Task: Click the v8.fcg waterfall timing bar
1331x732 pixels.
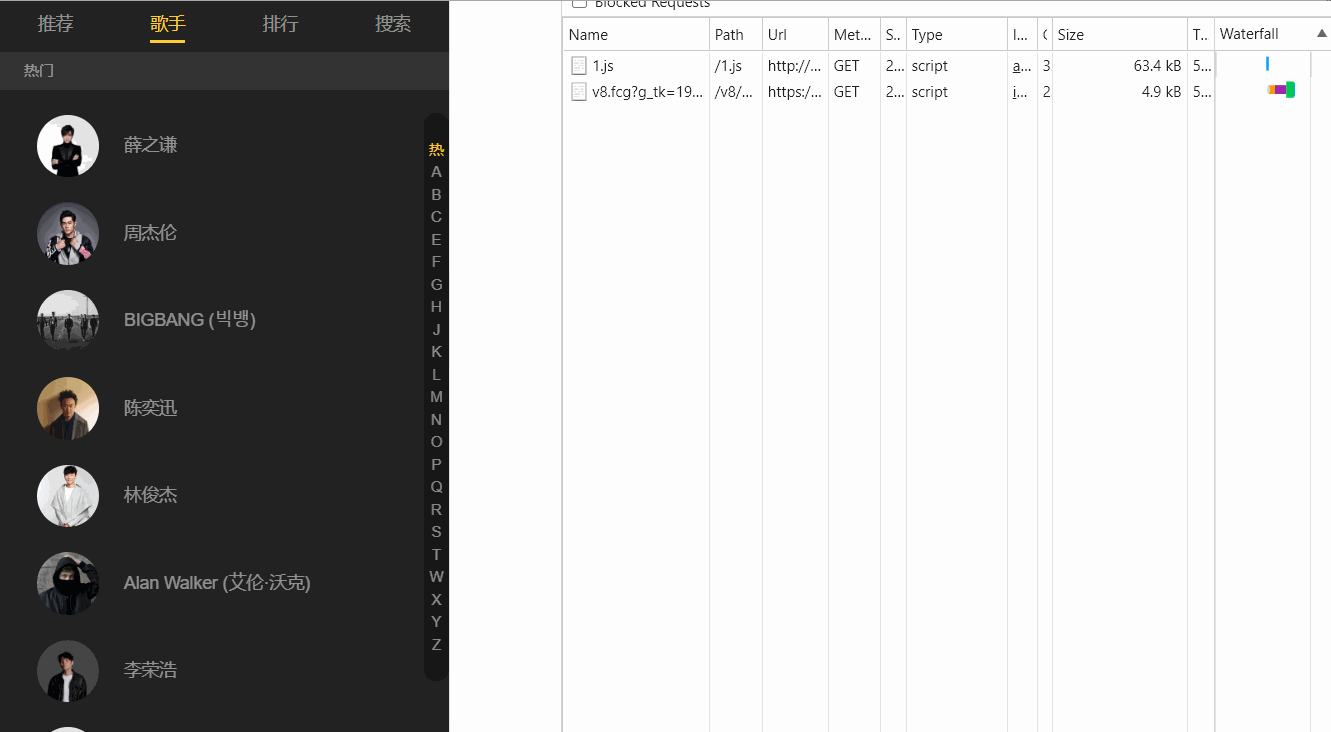Action: click(x=1281, y=90)
